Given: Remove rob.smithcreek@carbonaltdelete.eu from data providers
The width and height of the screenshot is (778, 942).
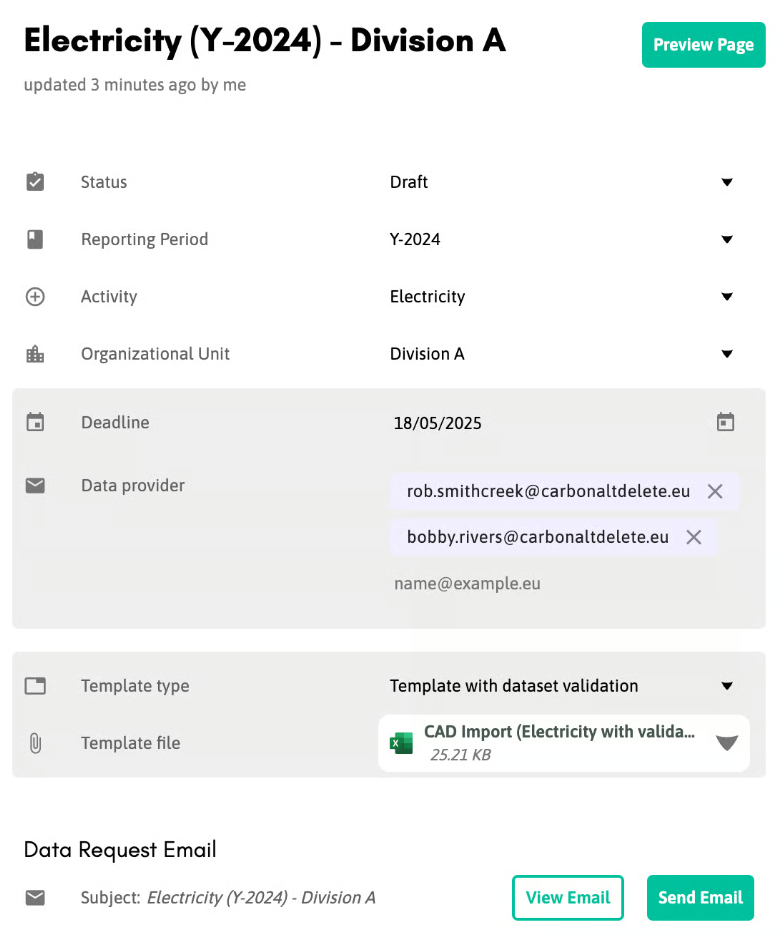Looking at the screenshot, I should pos(715,491).
